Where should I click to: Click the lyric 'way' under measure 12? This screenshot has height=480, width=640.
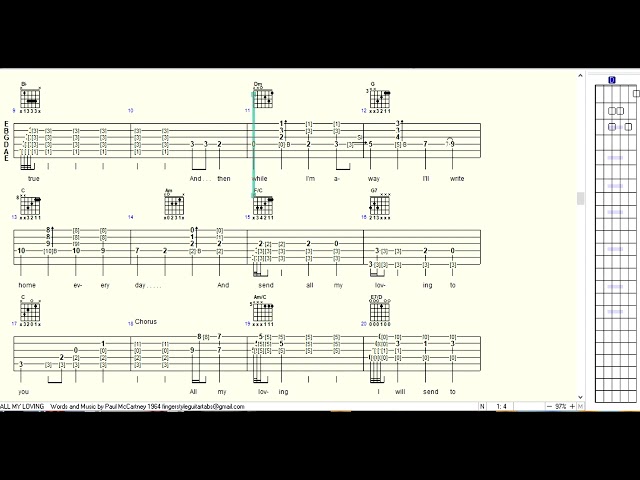click(x=373, y=179)
